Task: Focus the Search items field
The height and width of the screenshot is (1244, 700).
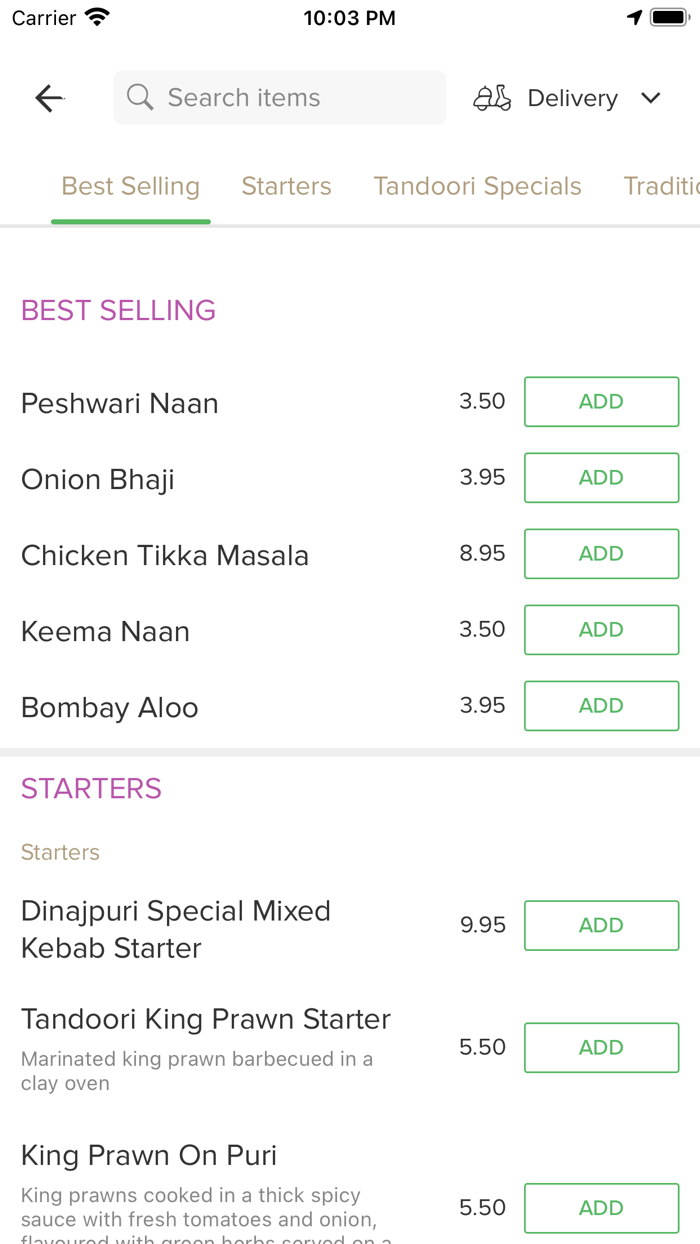Action: coord(290,98)
